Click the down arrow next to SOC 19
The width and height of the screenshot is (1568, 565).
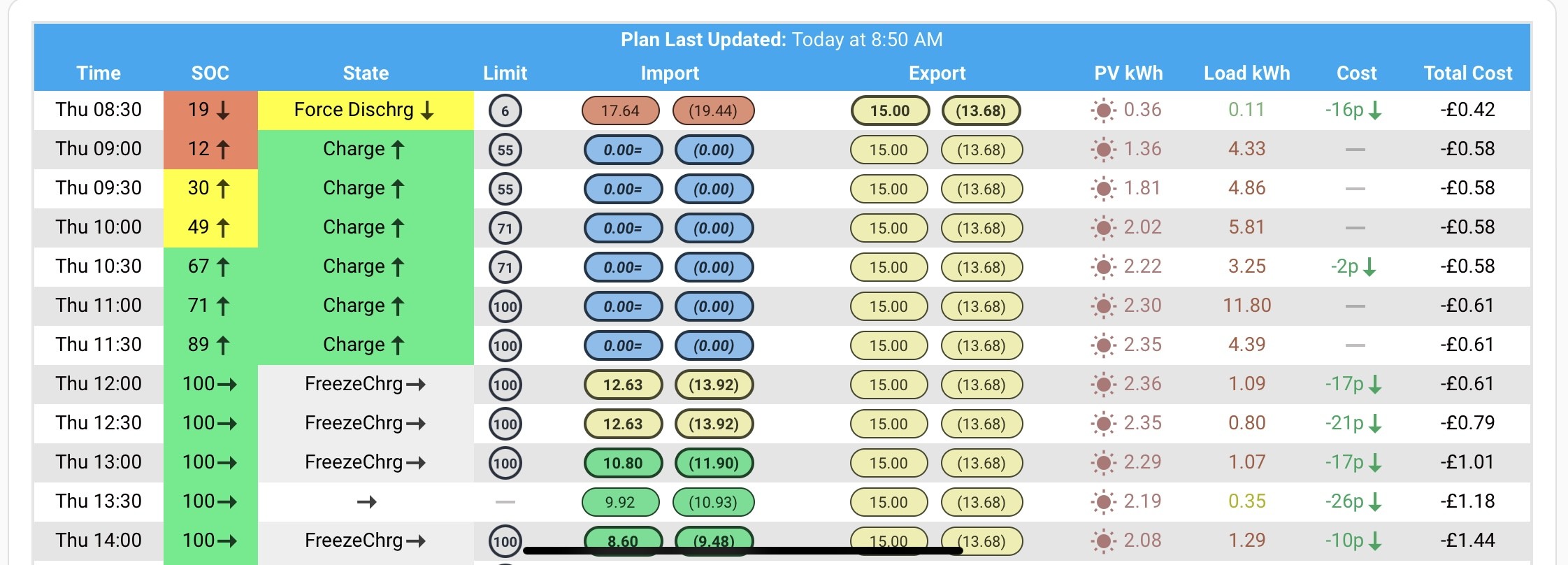[223, 110]
